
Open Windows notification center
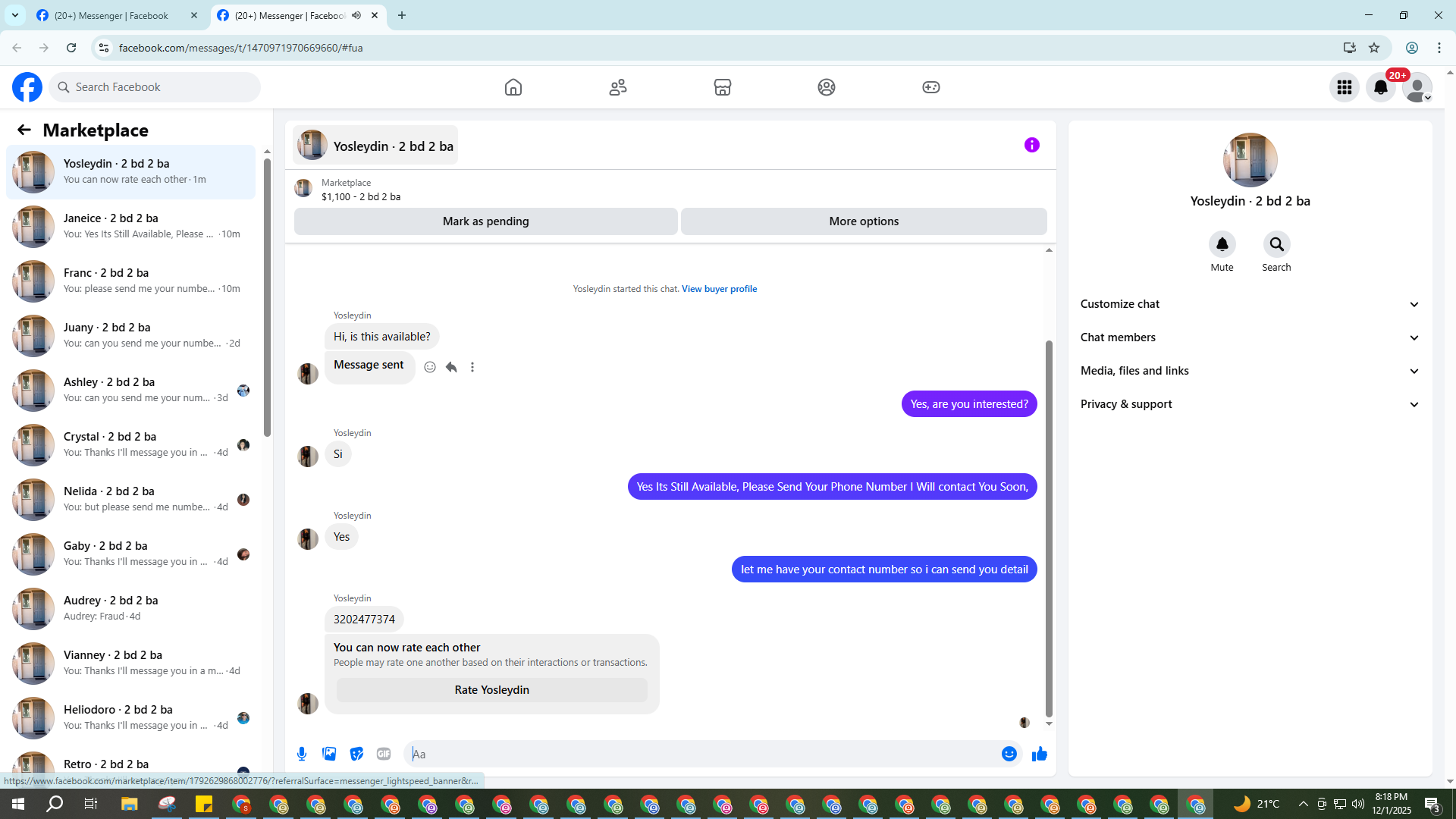click(1432, 804)
